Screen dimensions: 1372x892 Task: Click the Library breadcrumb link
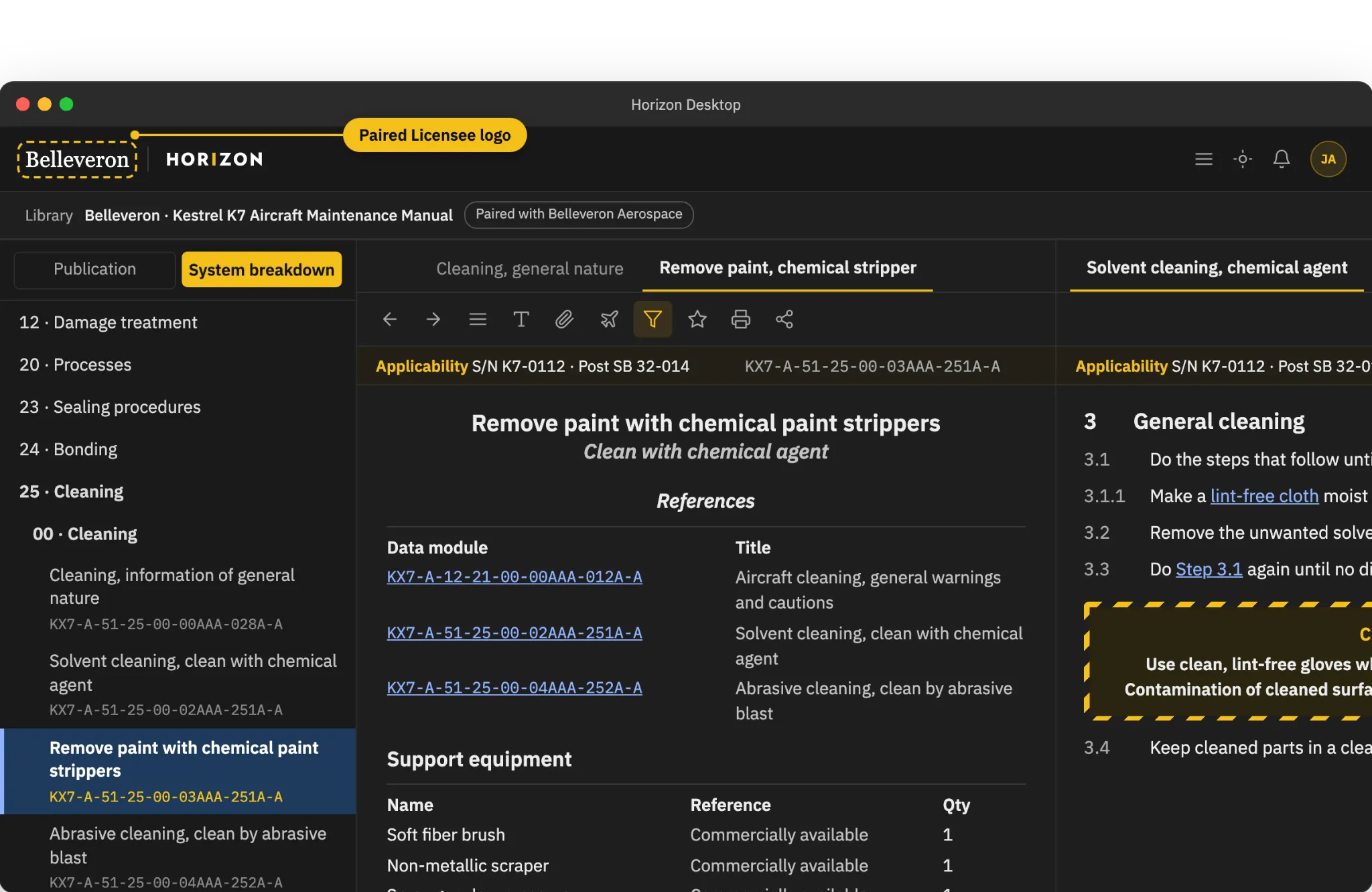49,215
